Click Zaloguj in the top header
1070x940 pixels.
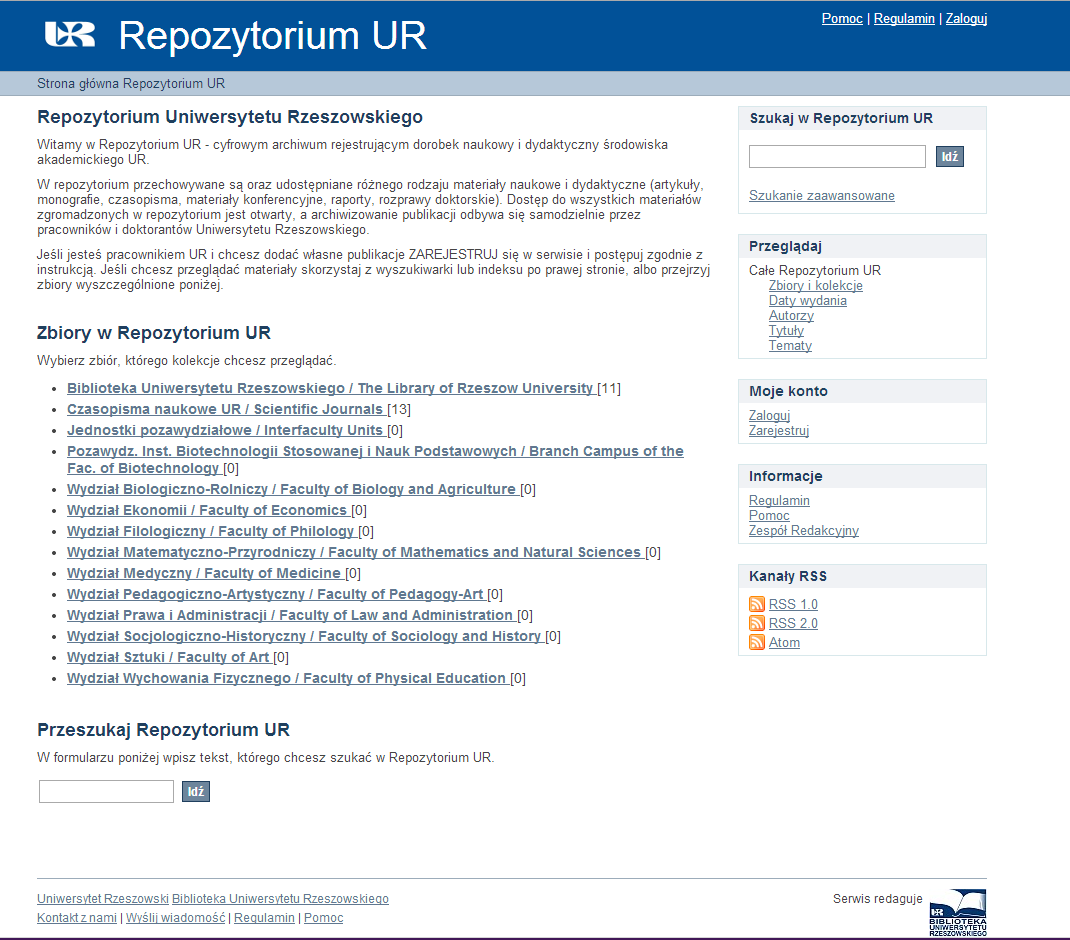966,18
